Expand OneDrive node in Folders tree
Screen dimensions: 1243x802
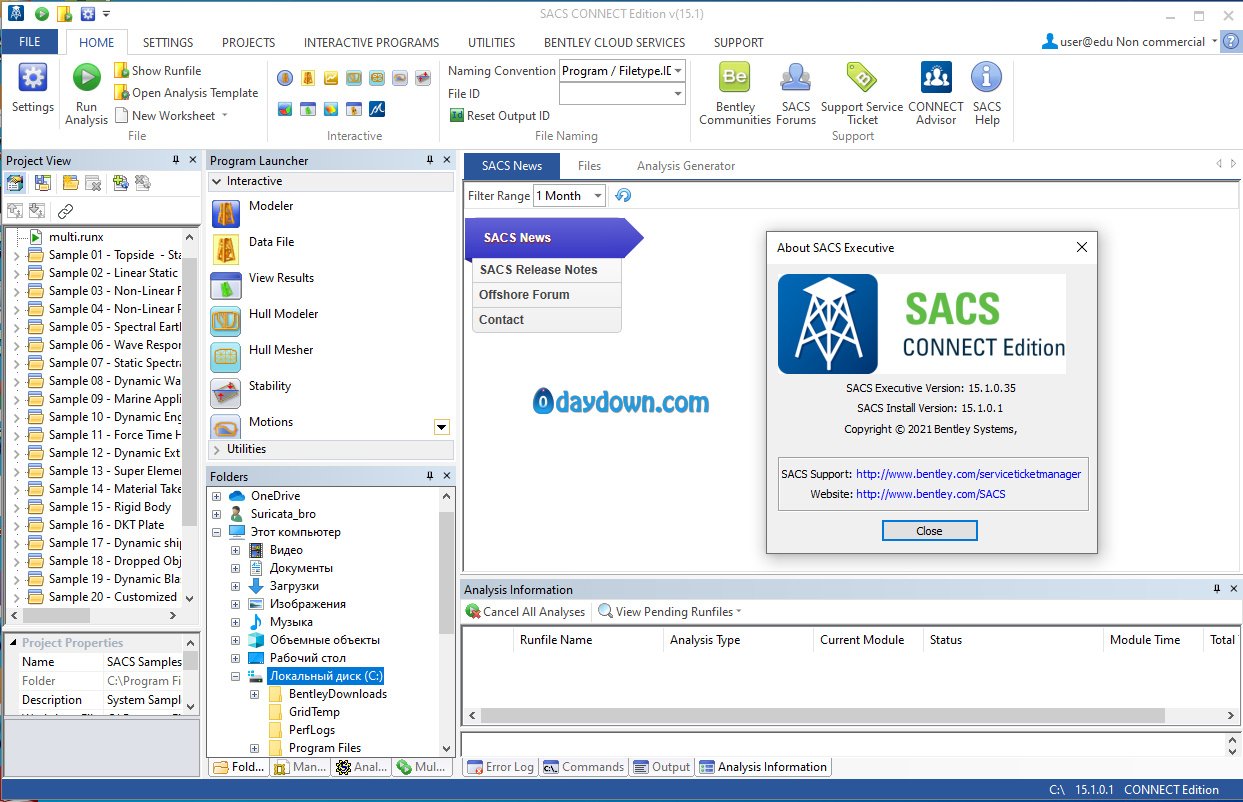(x=216, y=496)
